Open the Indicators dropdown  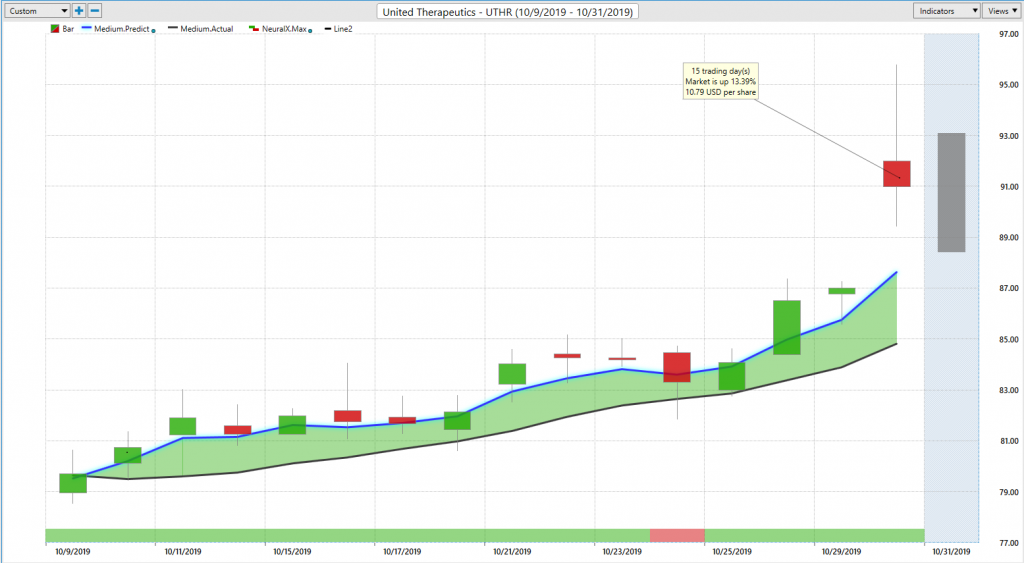point(946,11)
